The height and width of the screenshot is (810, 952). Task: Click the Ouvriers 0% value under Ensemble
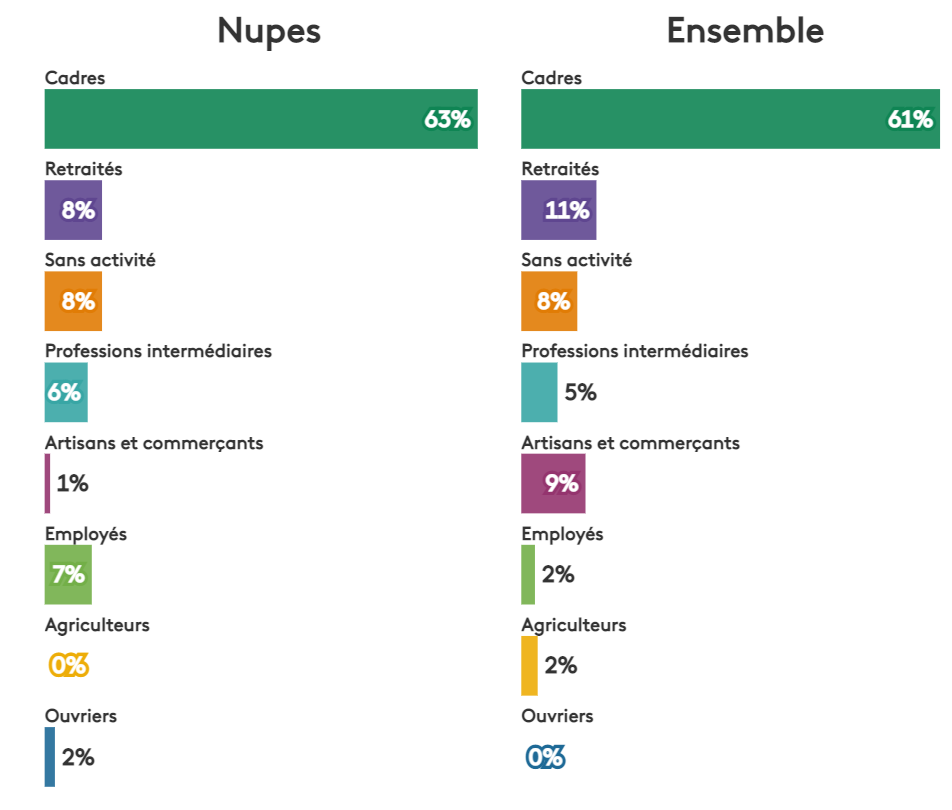pos(546,757)
